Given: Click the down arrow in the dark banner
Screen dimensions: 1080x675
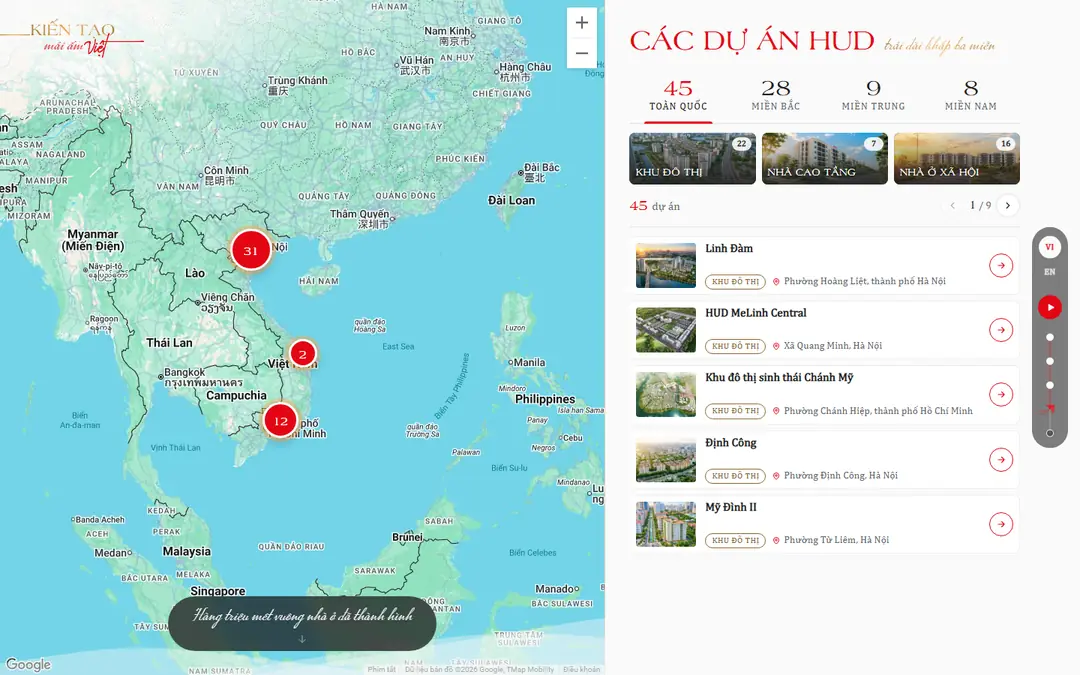Looking at the screenshot, I should pos(302,639).
